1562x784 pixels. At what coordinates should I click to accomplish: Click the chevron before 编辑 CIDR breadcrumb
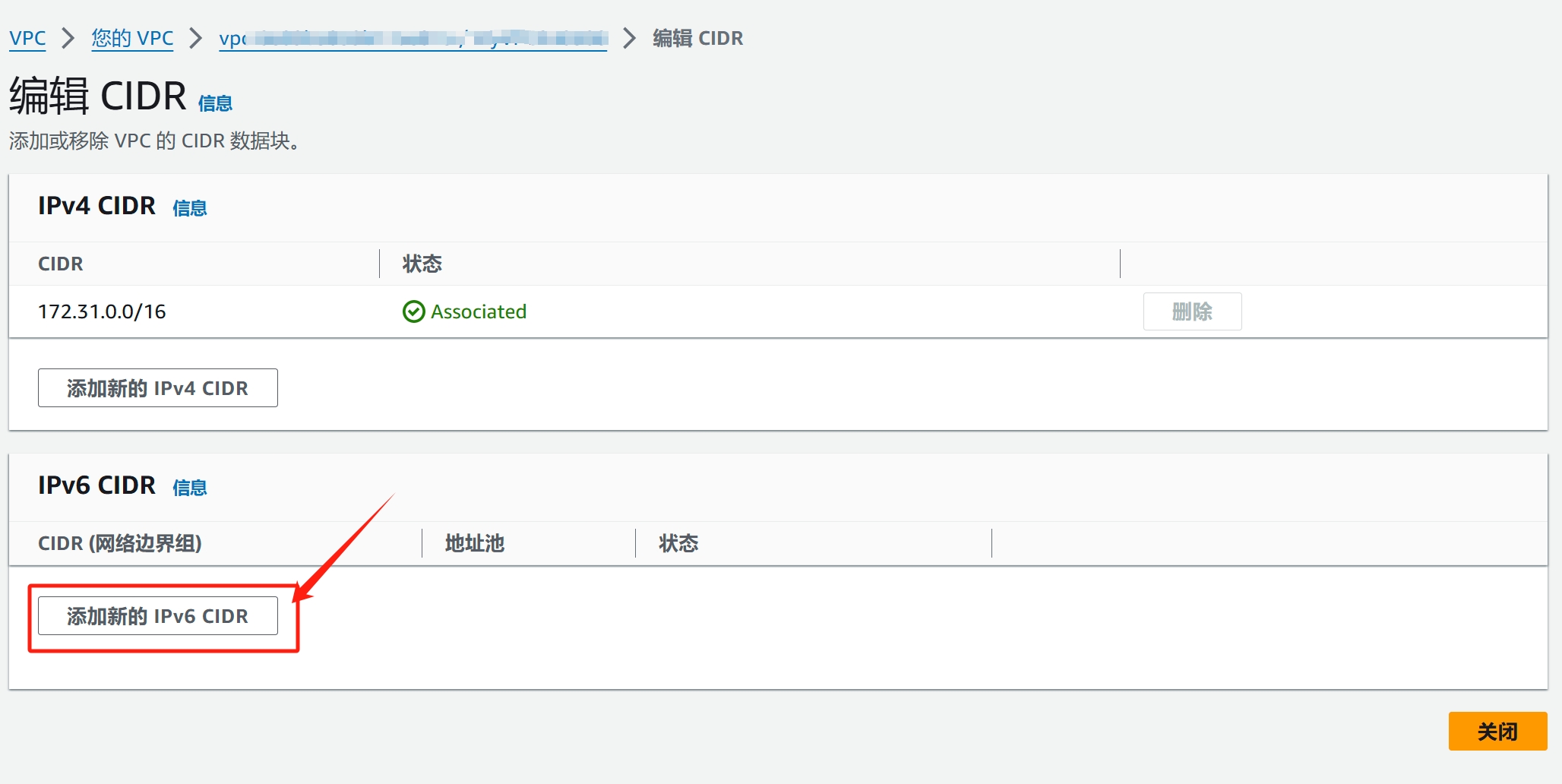point(629,38)
